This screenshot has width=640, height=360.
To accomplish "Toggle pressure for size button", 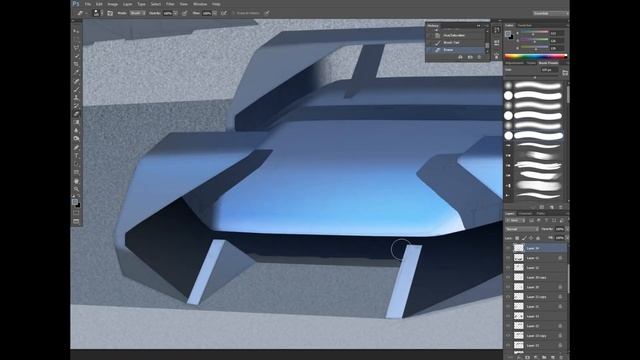I will click(x=267, y=13).
